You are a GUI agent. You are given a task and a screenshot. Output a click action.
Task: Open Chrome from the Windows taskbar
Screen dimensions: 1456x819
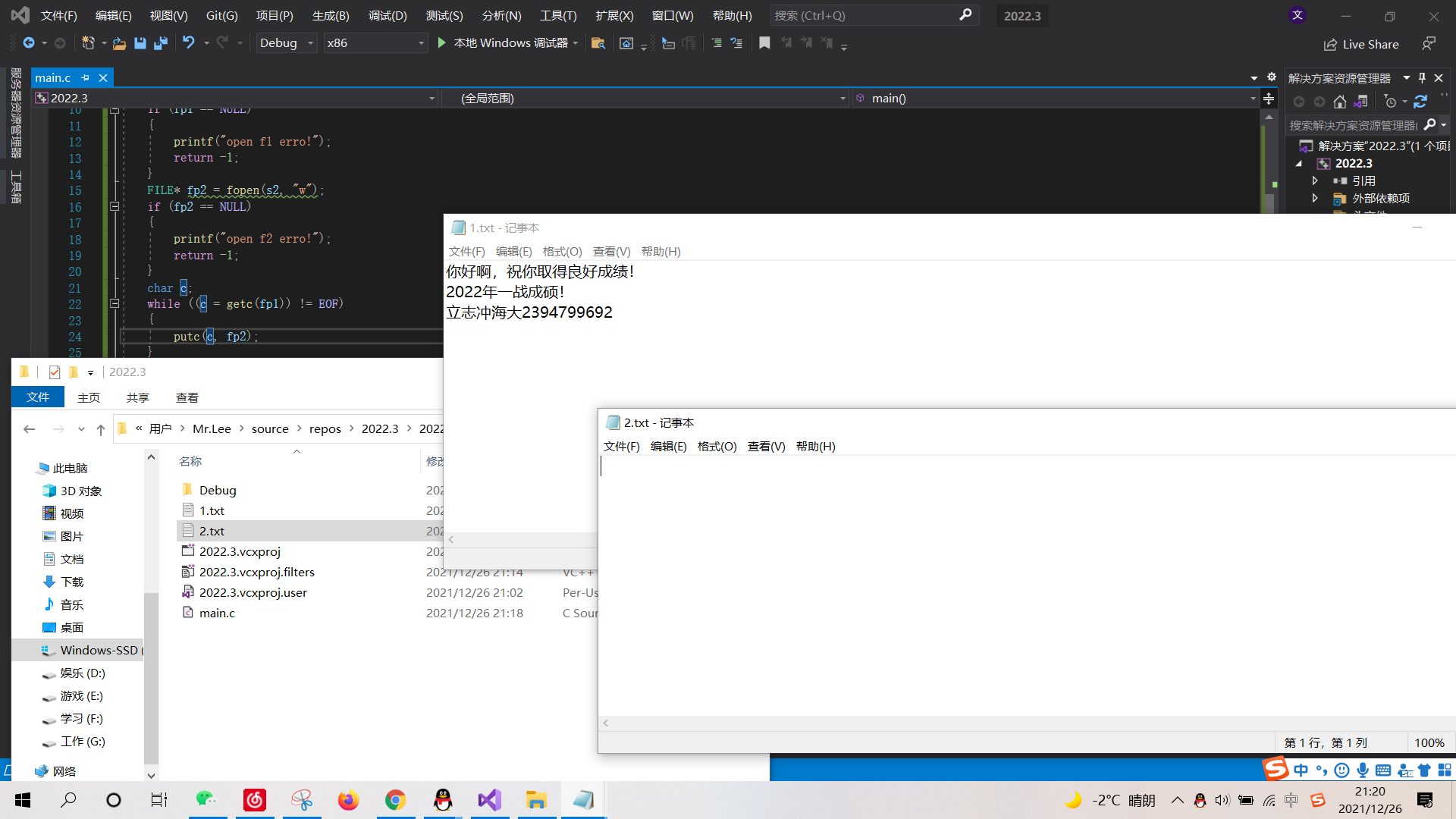[395, 800]
